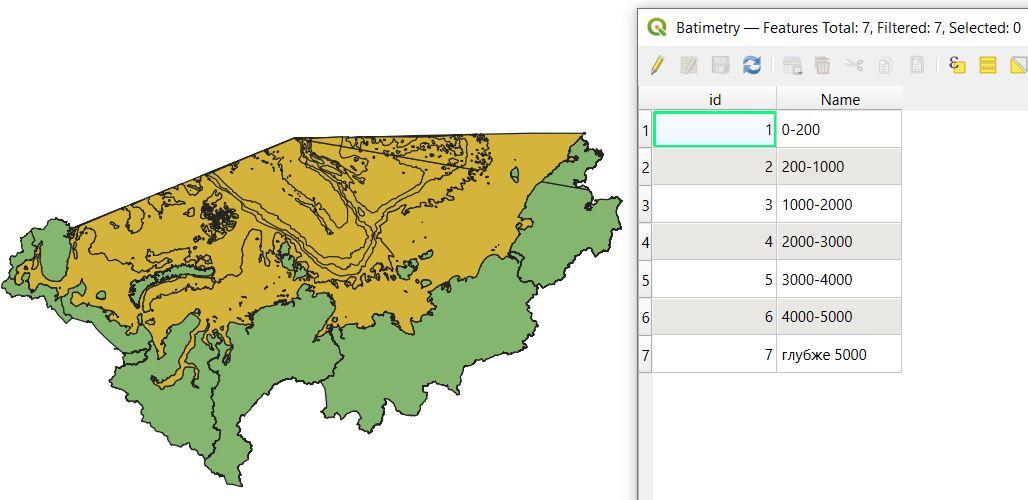
Task: Select row 4 via its row header
Action: point(645,242)
